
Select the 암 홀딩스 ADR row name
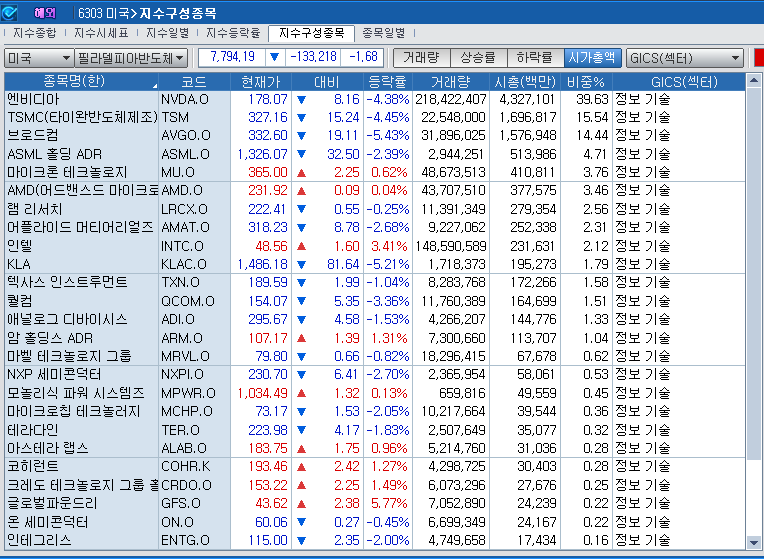point(50,338)
